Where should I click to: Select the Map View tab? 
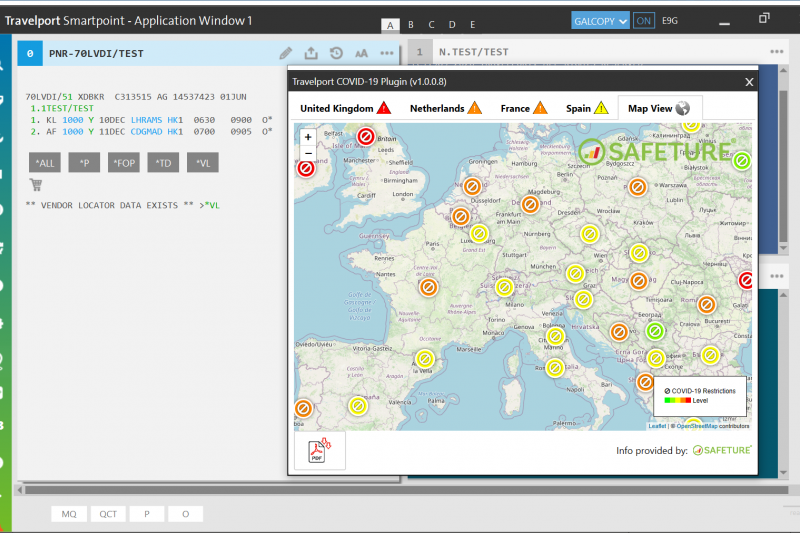click(x=659, y=108)
